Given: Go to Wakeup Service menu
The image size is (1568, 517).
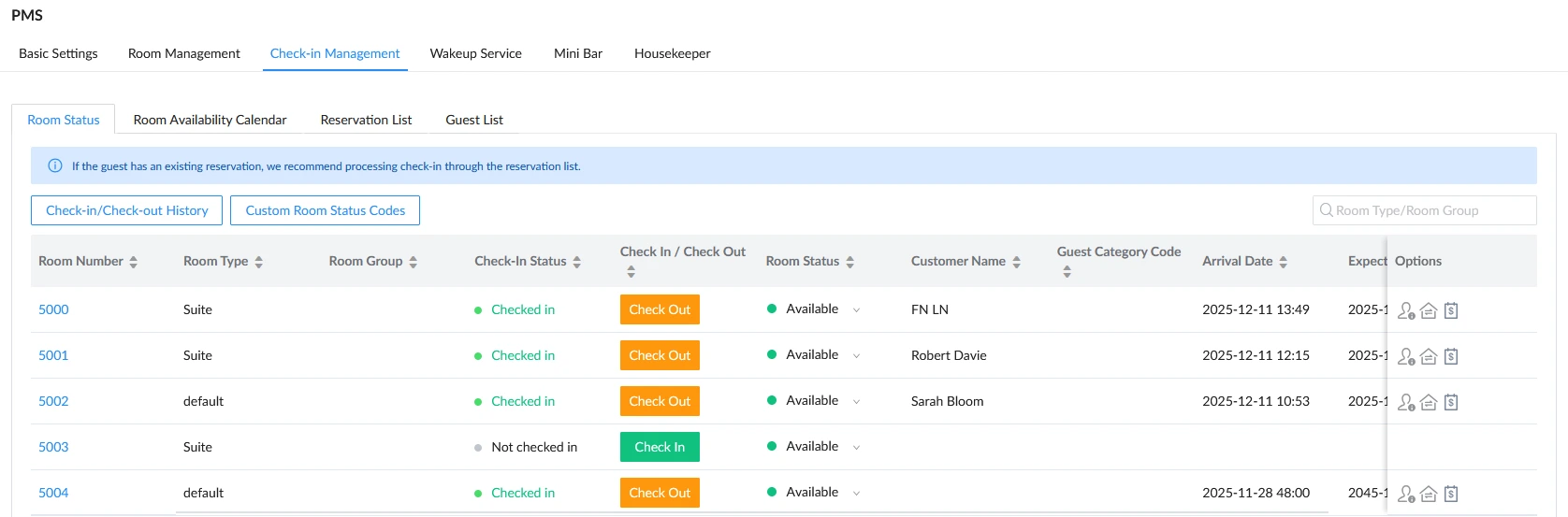Looking at the screenshot, I should [x=476, y=53].
